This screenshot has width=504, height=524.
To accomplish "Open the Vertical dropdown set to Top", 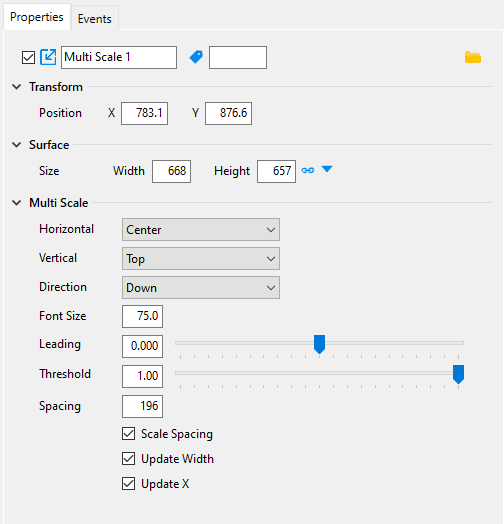I will click(x=201, y=259).
